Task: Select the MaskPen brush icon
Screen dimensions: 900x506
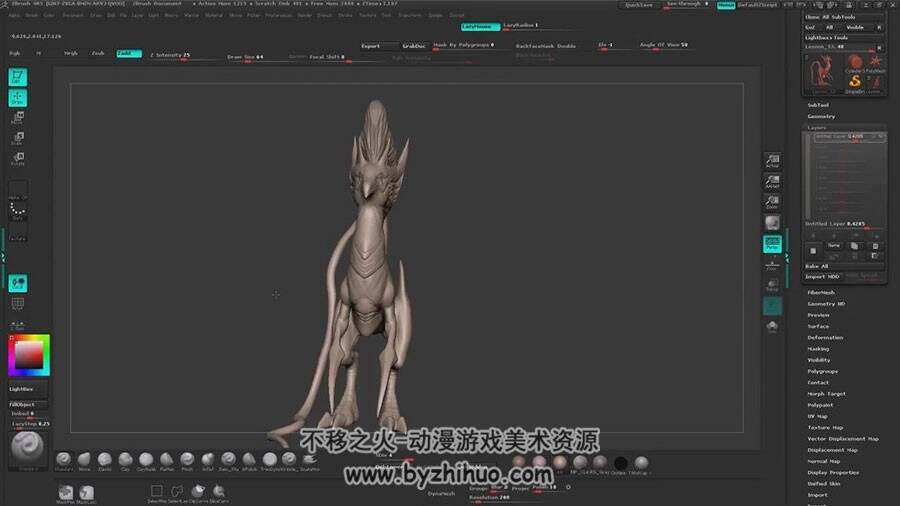Action: coord(65,493)
